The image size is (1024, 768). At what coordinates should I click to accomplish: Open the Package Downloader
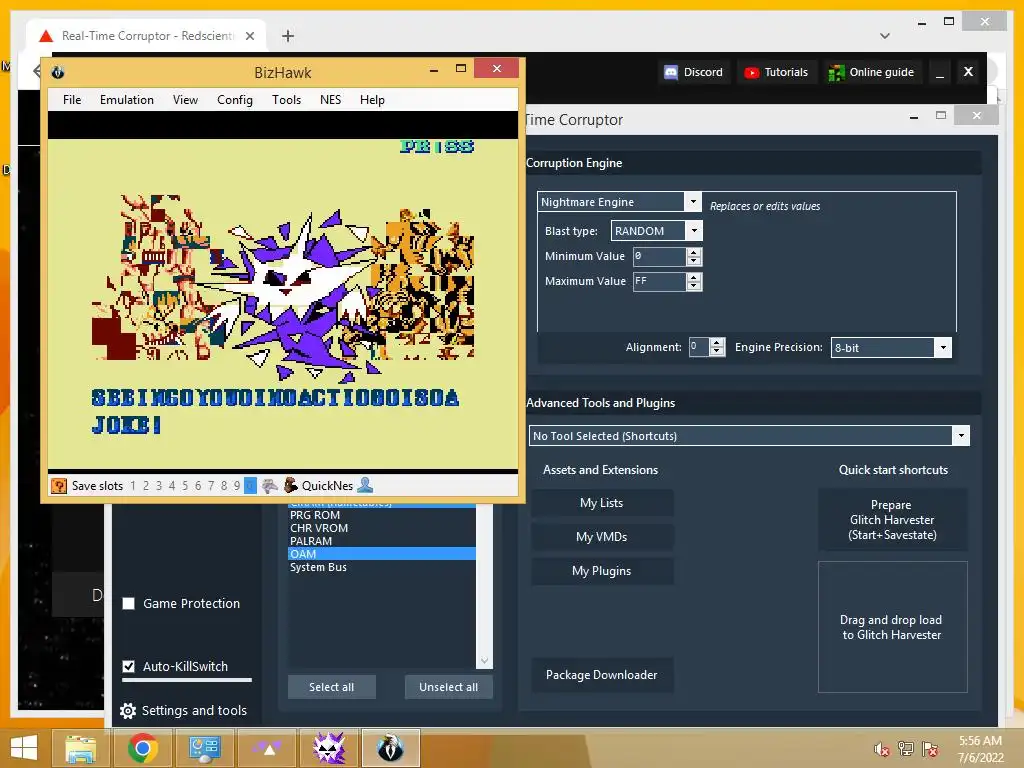601,675
